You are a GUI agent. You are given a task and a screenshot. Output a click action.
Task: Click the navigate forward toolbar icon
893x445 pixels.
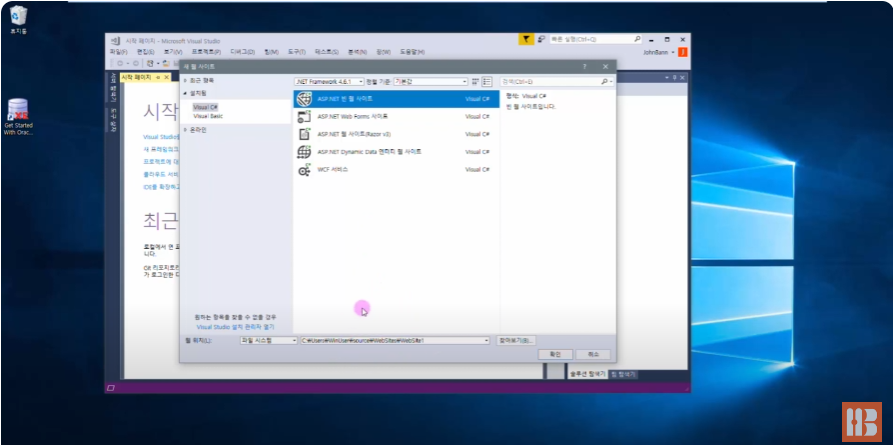136,63
